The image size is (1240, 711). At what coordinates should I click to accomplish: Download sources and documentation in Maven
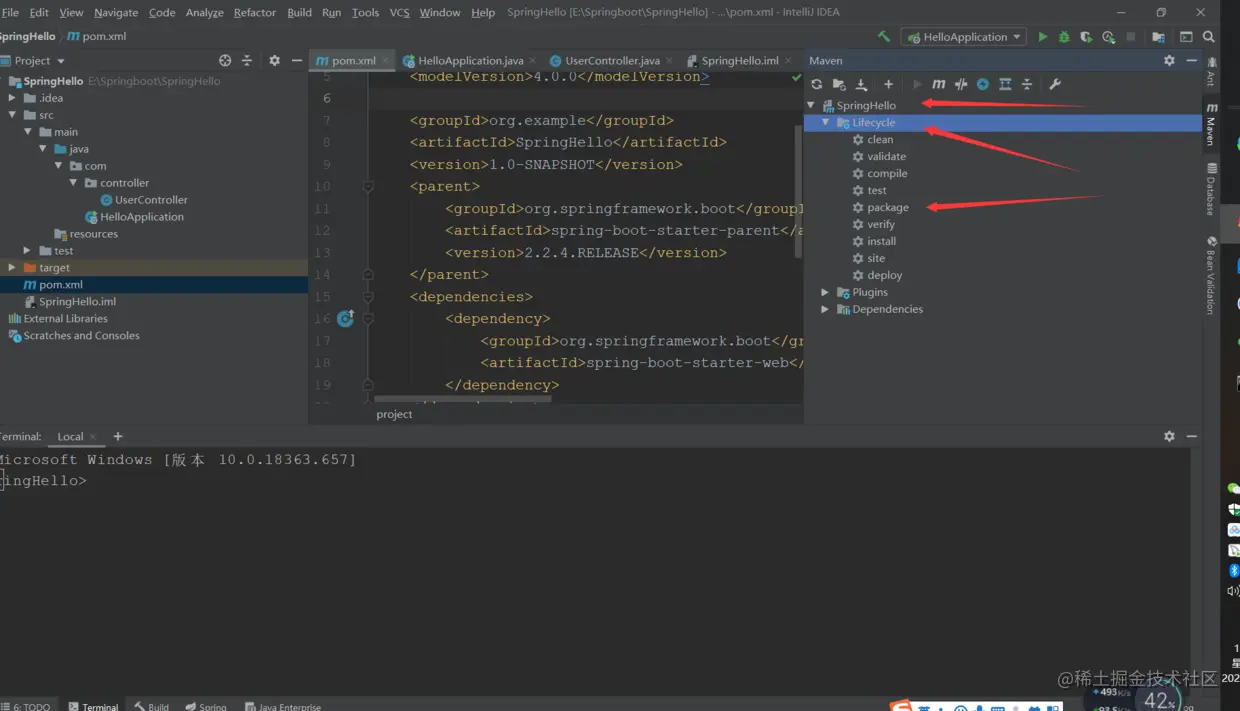[x=862, y=84]
